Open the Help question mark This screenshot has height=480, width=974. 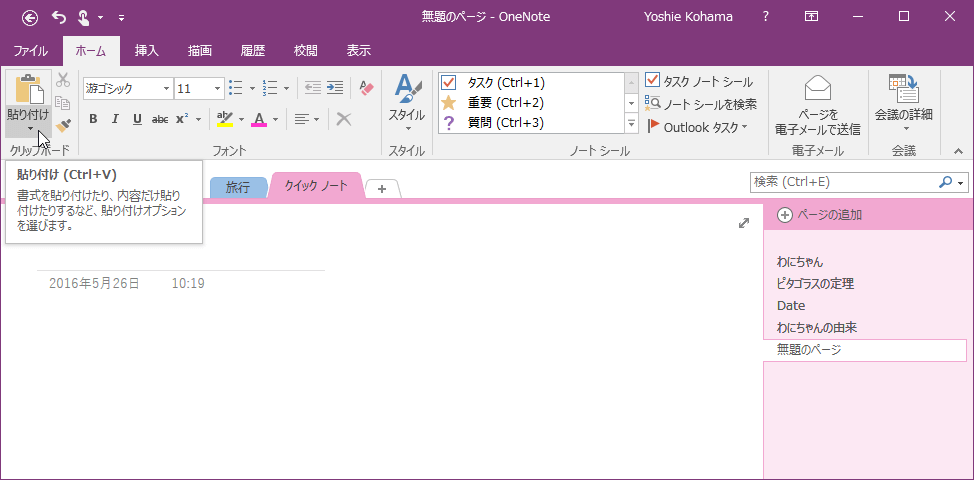[x=766, y=17]
